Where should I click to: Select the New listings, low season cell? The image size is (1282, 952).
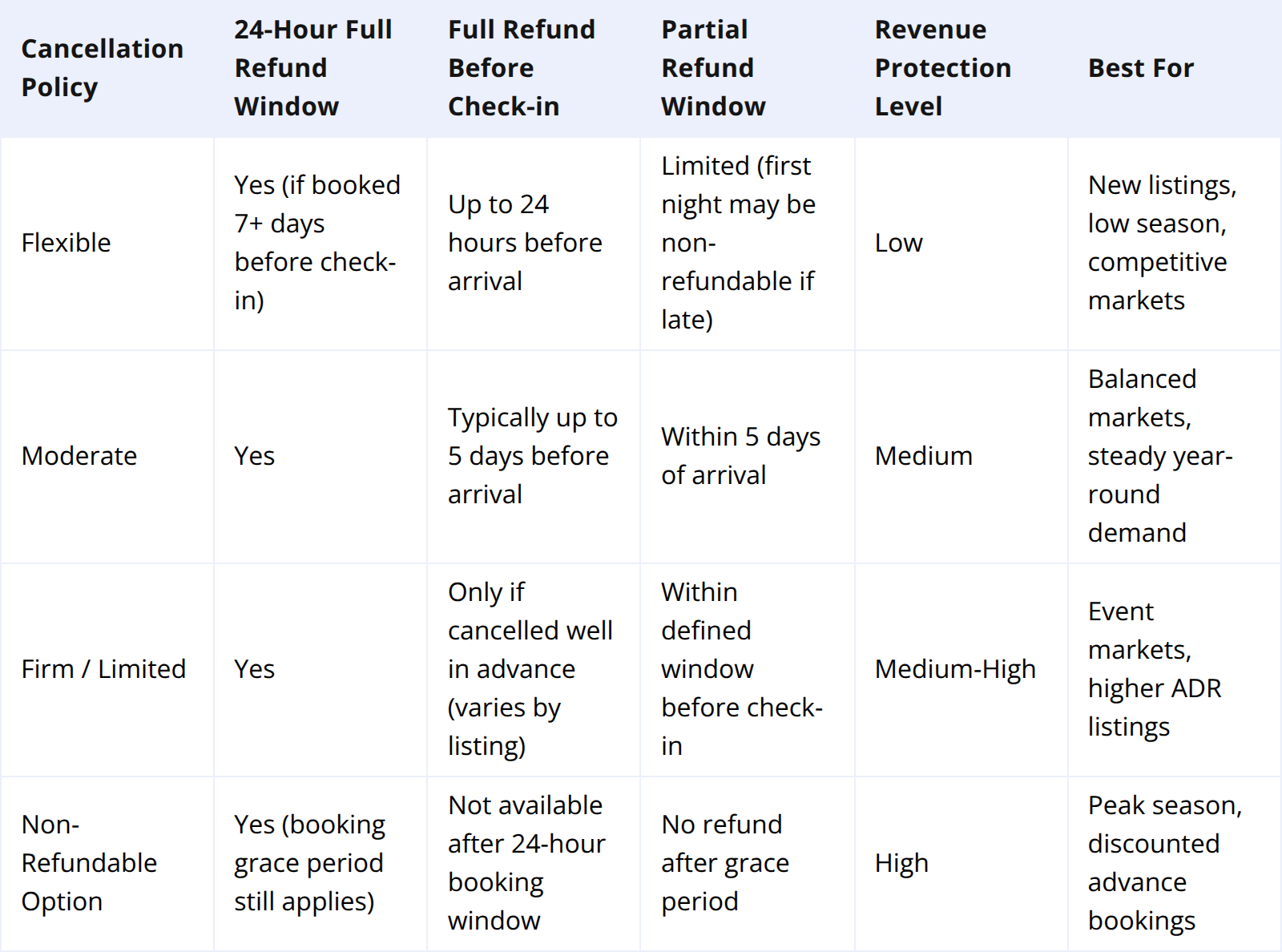click(x=1162, y=243)
